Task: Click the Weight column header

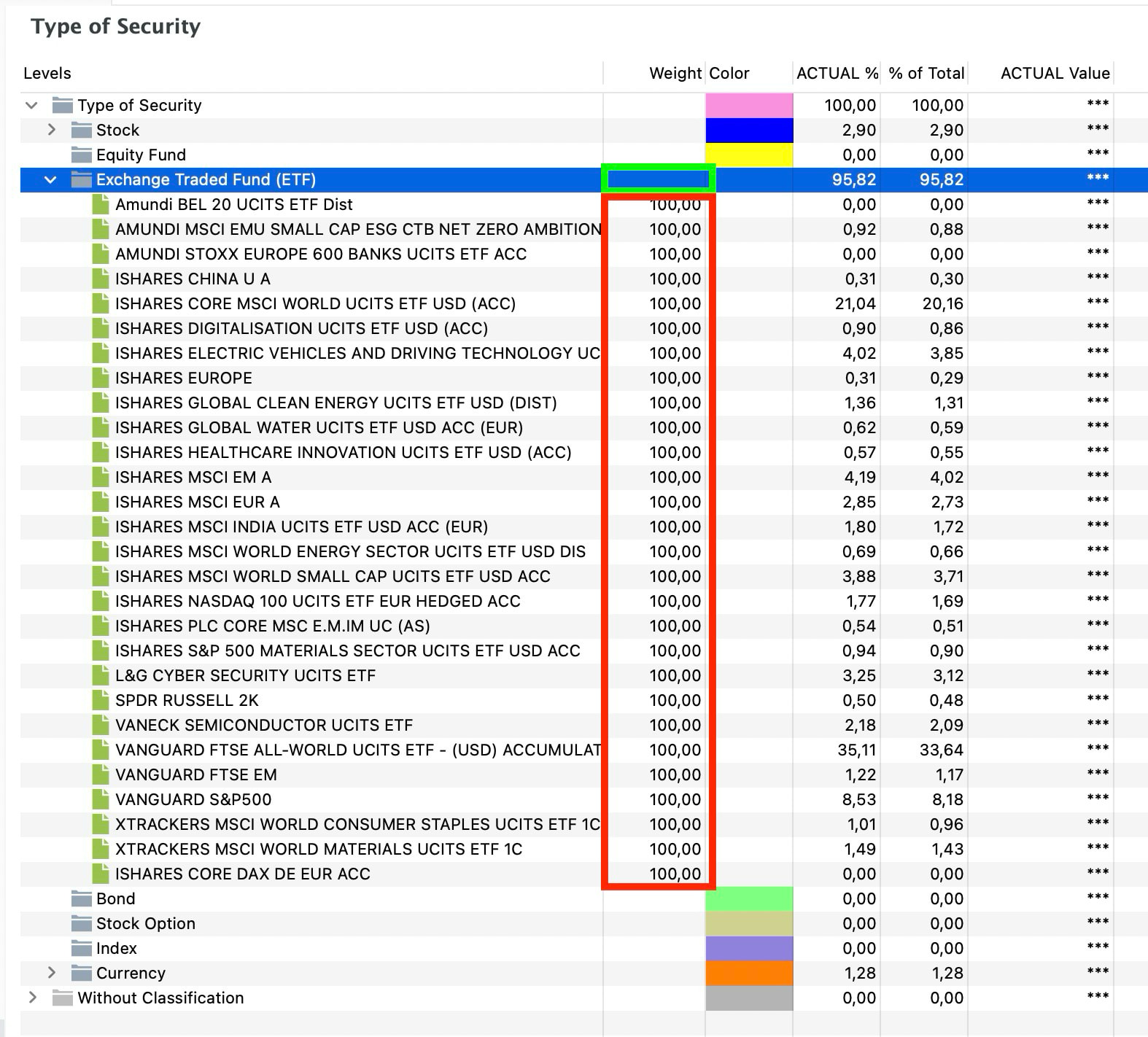Action: (675, 73)
